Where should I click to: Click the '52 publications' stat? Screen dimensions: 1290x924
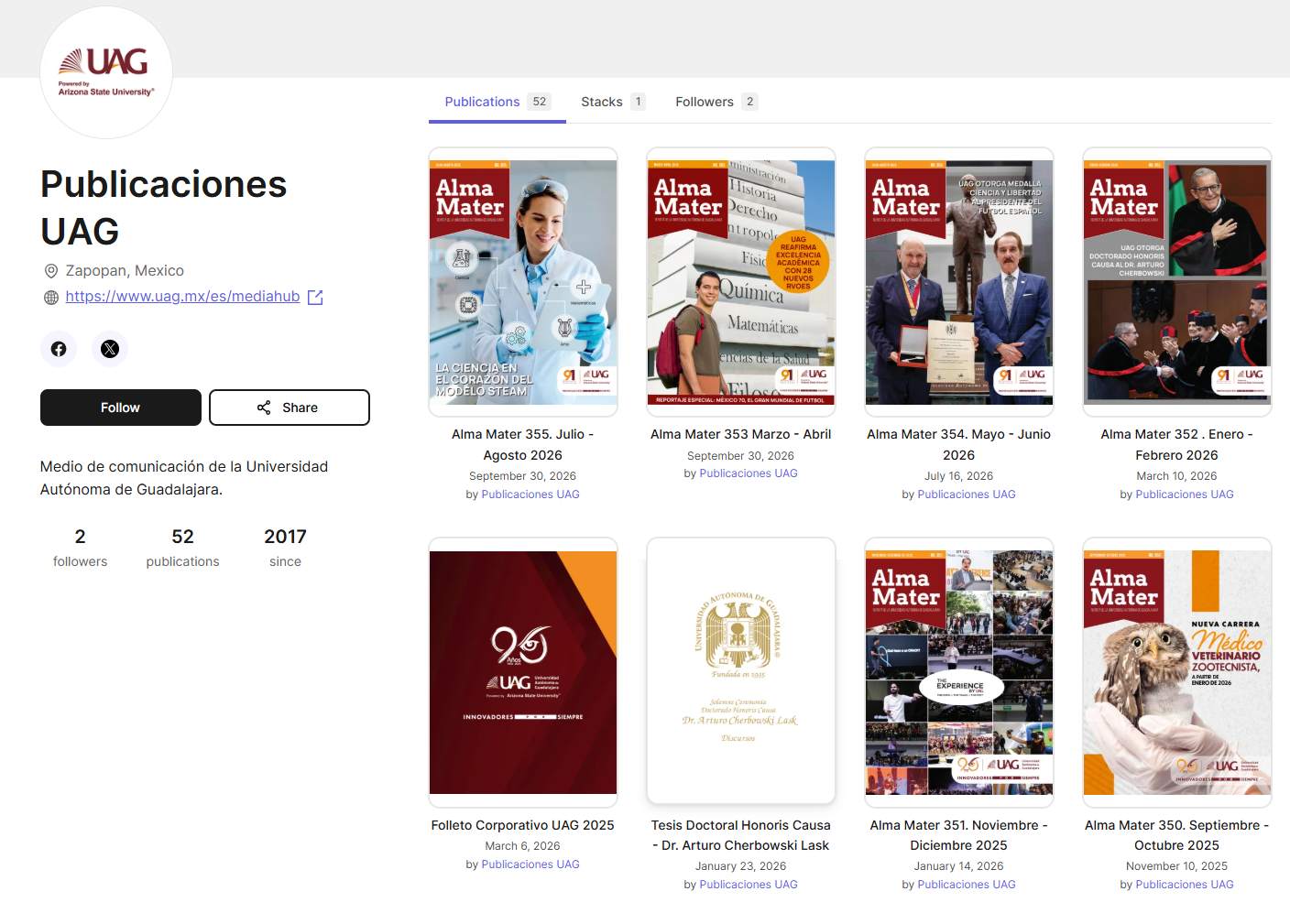pyautogui.click(x=182, y=548)
